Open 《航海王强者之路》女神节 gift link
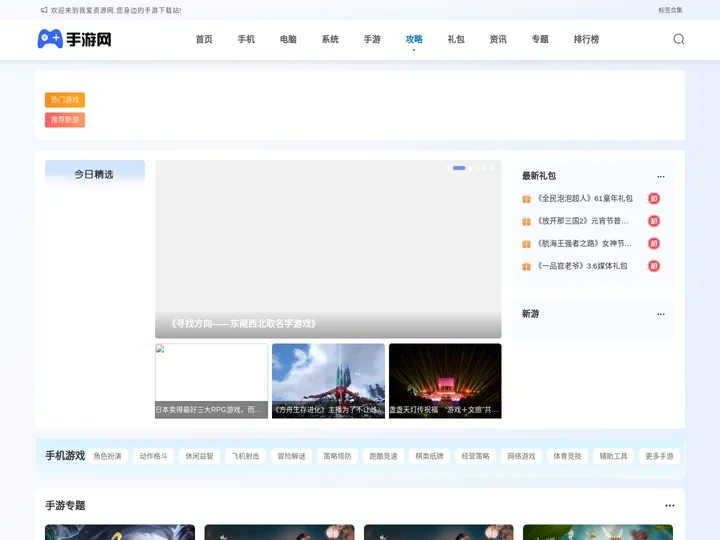Screen dimensions: 720x540 (x=584, y=243)
